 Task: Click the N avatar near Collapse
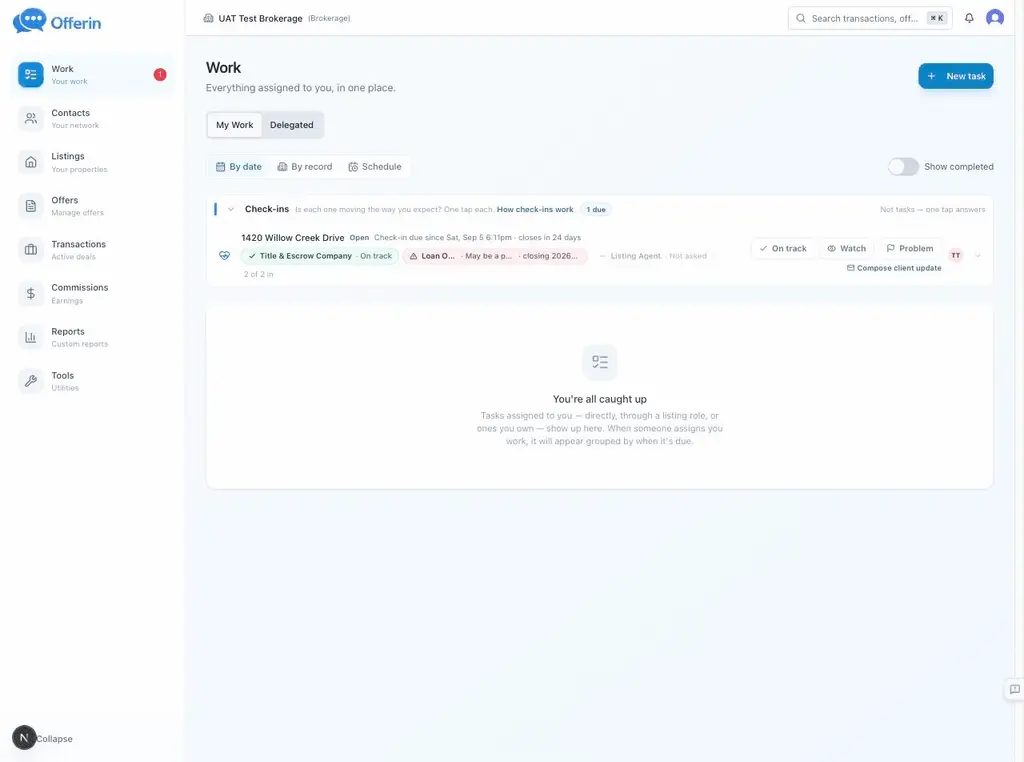24,737
